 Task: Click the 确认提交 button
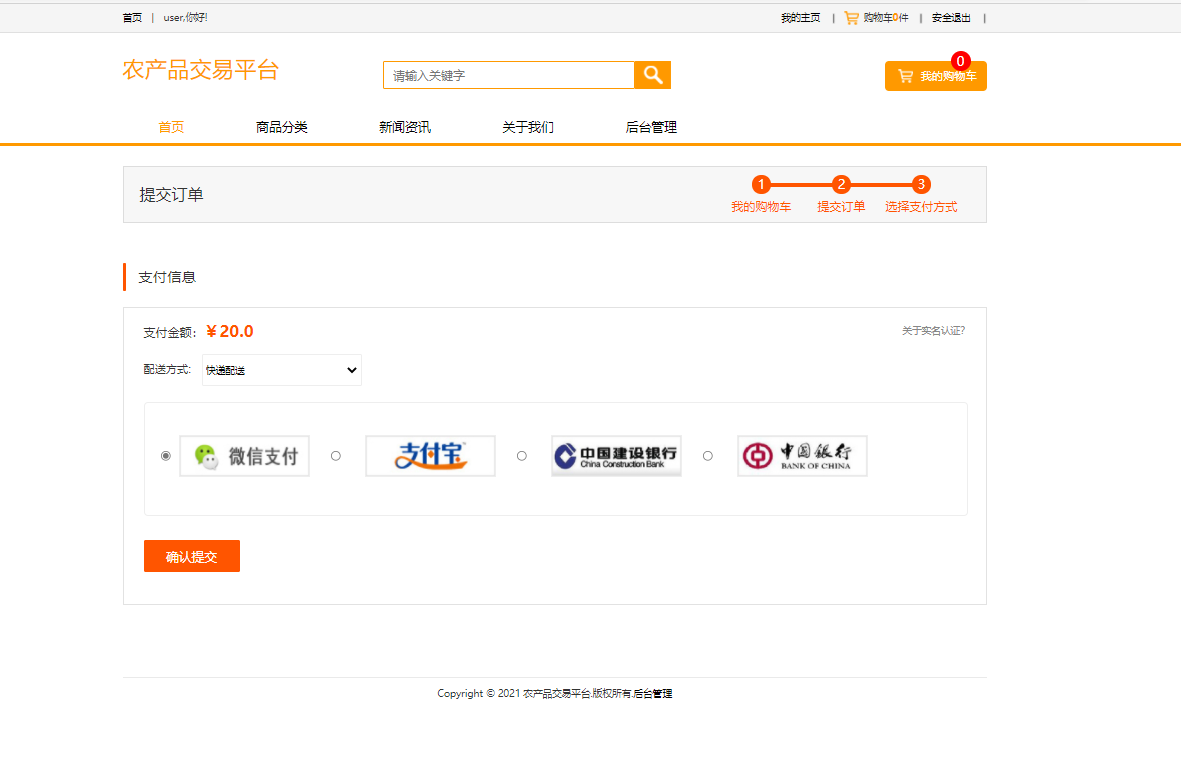[192, 556]
